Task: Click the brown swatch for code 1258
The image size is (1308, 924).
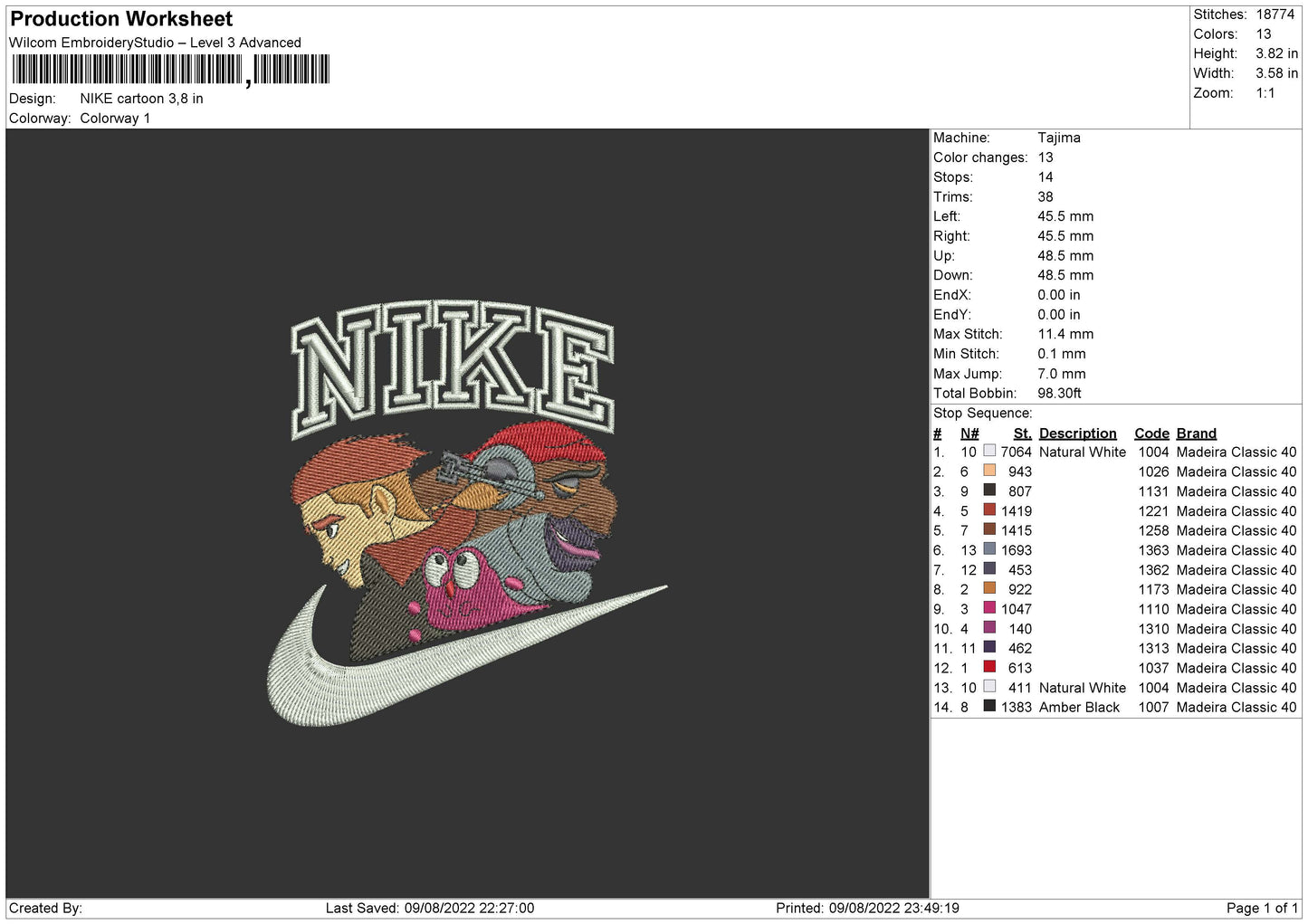Action: coord(989,529)
